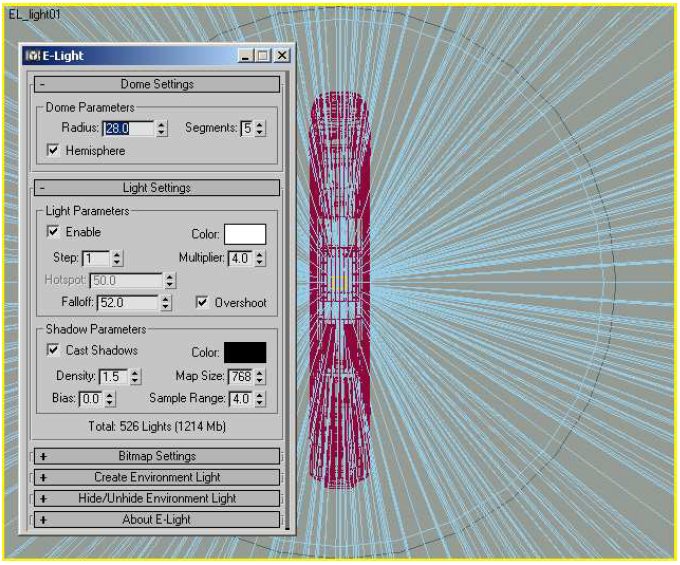The width and height of the screenshot is (680, 565).
Task: Click the Radius input field
Action: (x=128, y=128)
